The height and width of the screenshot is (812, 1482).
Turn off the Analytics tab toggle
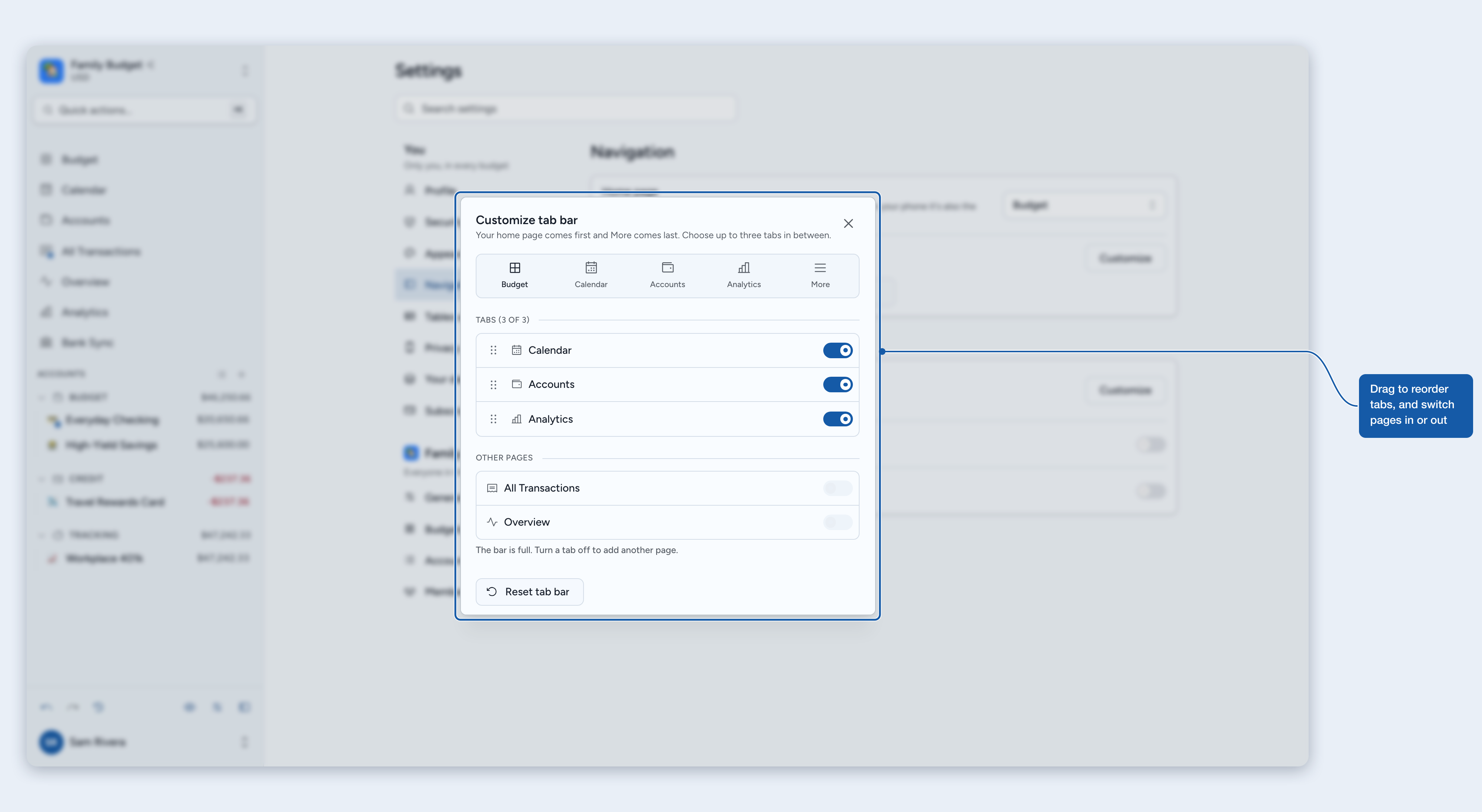coord(838,419)
